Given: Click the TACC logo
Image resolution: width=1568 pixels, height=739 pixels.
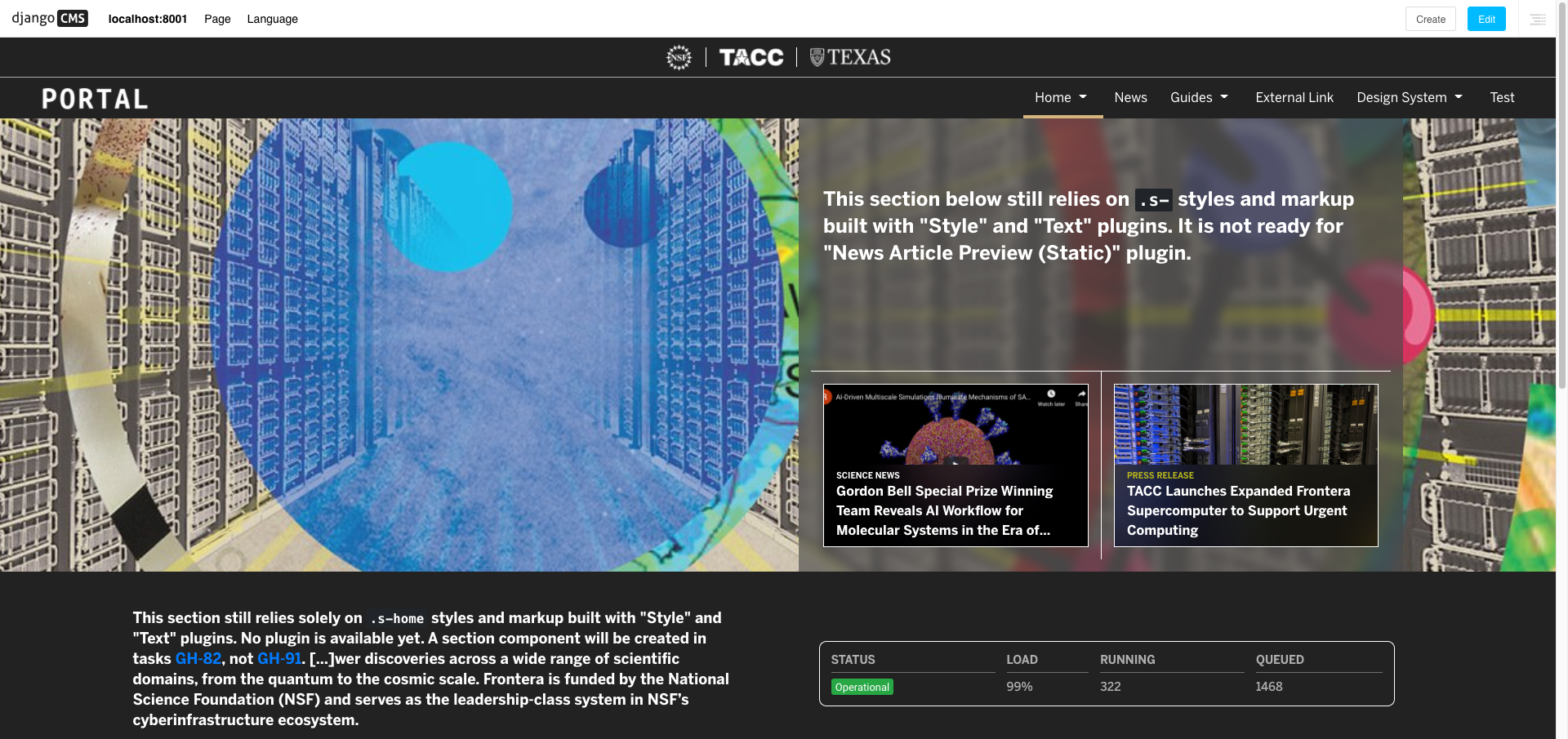Looking at the screenshot, I should click(751, 57).
